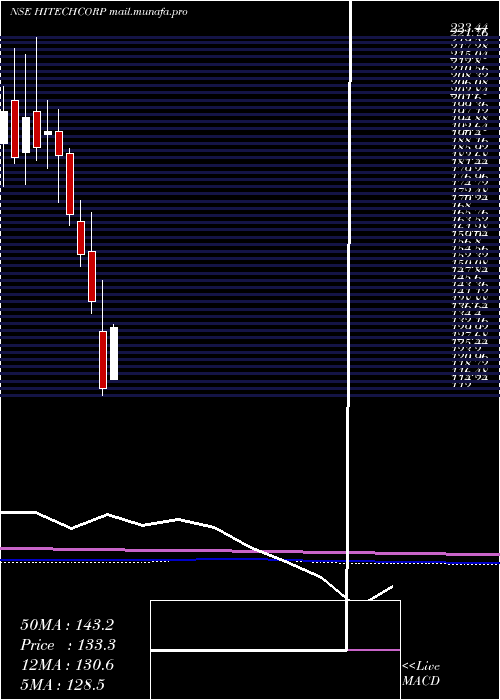Click the 223.44 top price label

pyautogui.click(x=468, y=29)
